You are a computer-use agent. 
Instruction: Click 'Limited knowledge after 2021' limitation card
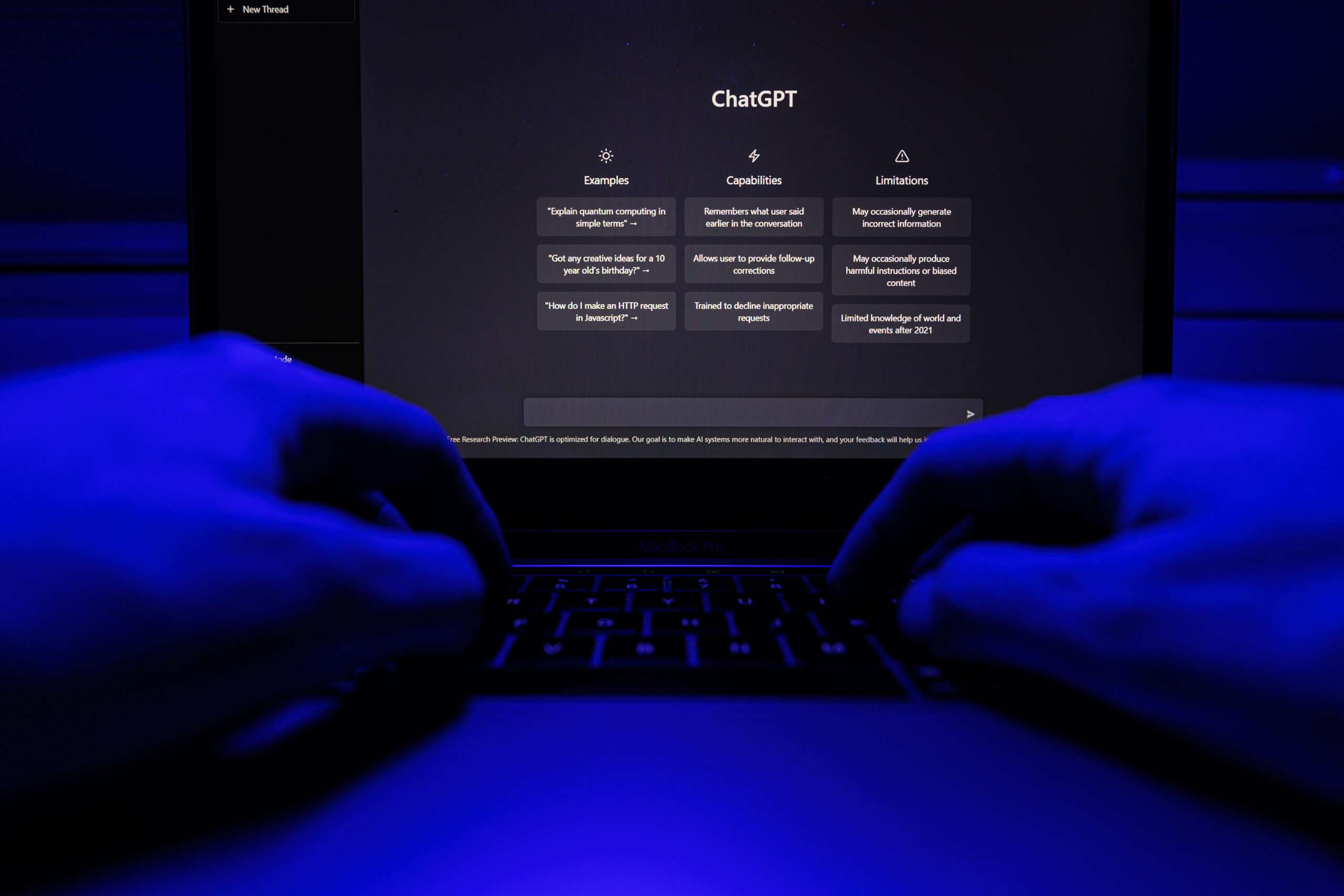900,323
